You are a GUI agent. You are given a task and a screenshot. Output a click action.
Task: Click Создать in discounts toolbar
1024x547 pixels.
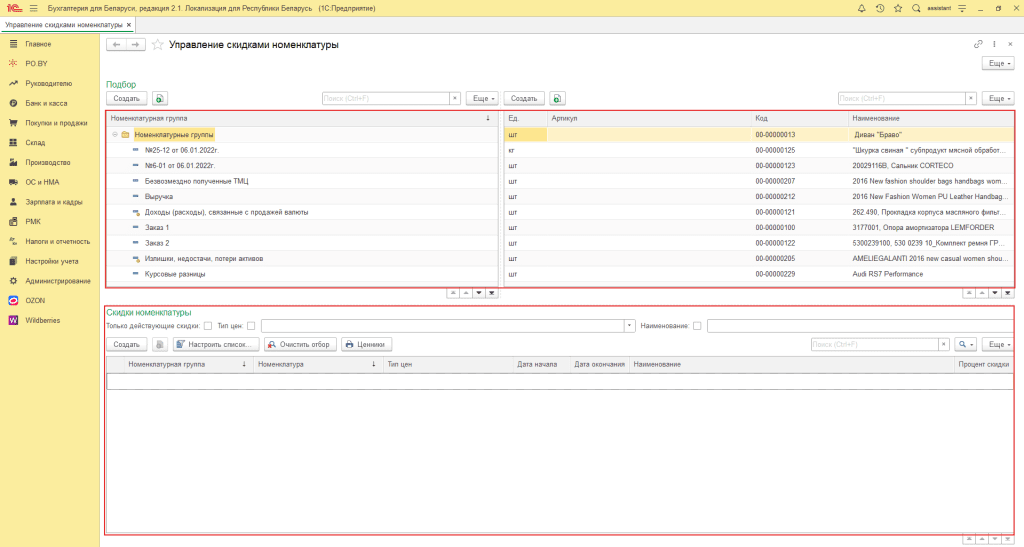click(x=127, y=345)
